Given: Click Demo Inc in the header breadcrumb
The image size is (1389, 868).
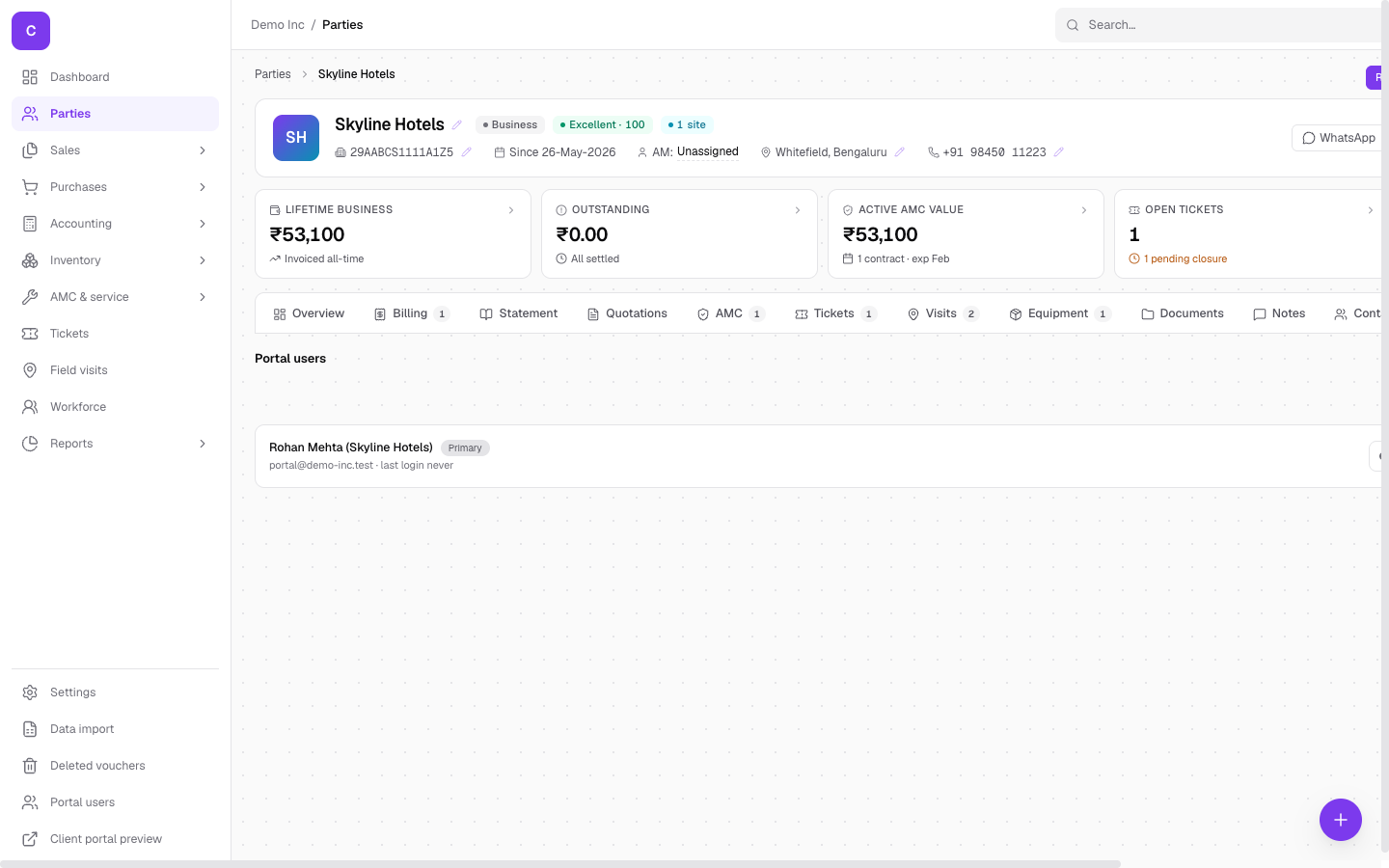Looking at the screenshot, I should tap(278, 25).
